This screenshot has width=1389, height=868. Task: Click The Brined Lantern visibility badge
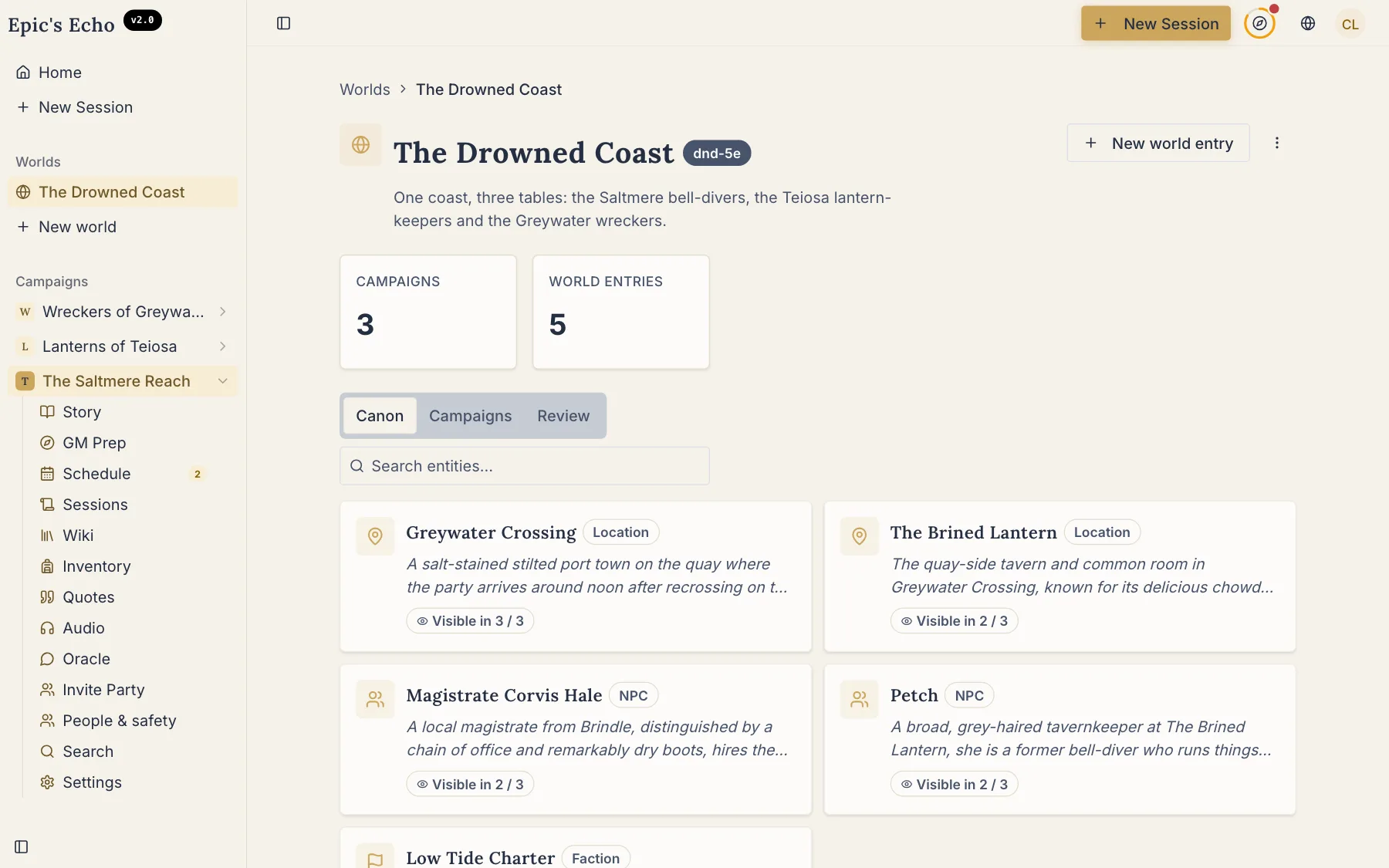[954, 621]
